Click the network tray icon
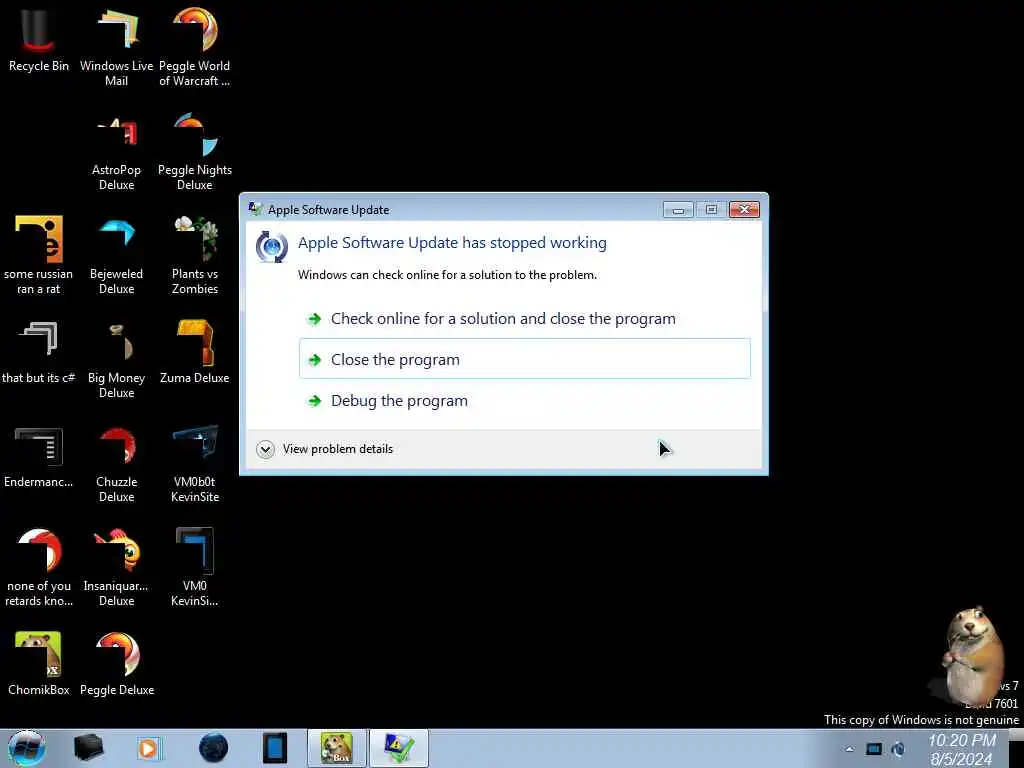 tap(874, 749)
